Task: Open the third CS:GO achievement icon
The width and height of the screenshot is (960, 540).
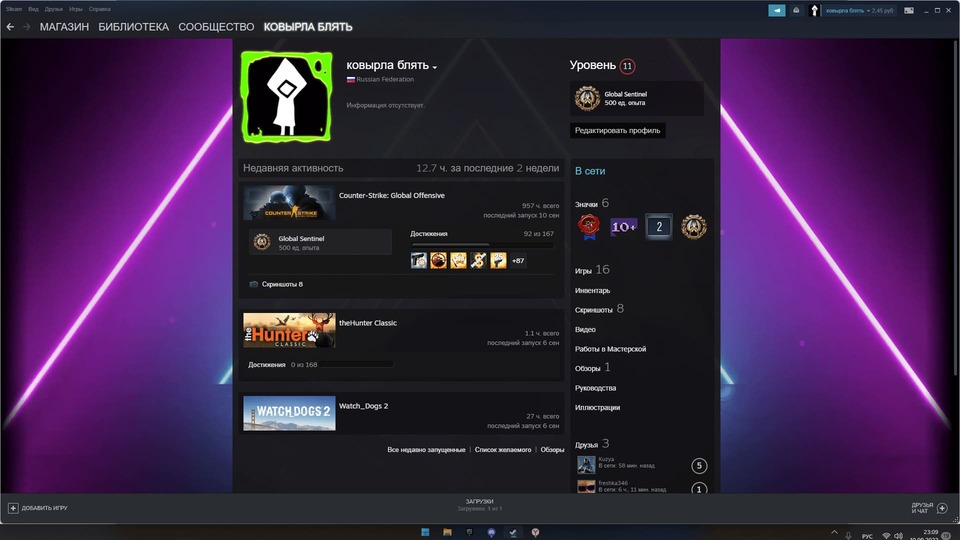Action: click(459, 260)
